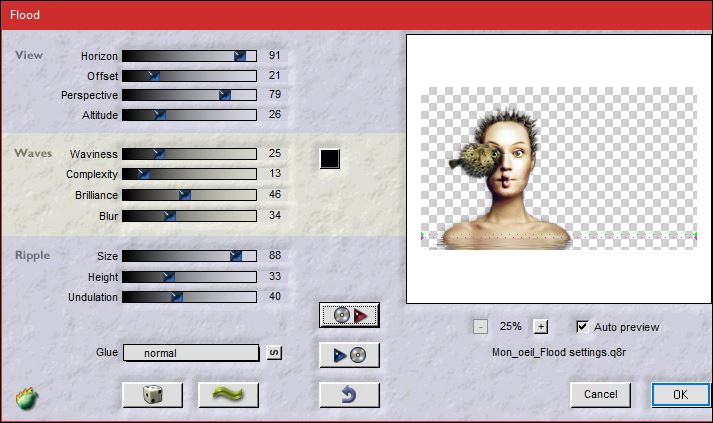Click the Undulation slider handle
The height and width of the screenshot is (423, 713).
tap(176, 297)
